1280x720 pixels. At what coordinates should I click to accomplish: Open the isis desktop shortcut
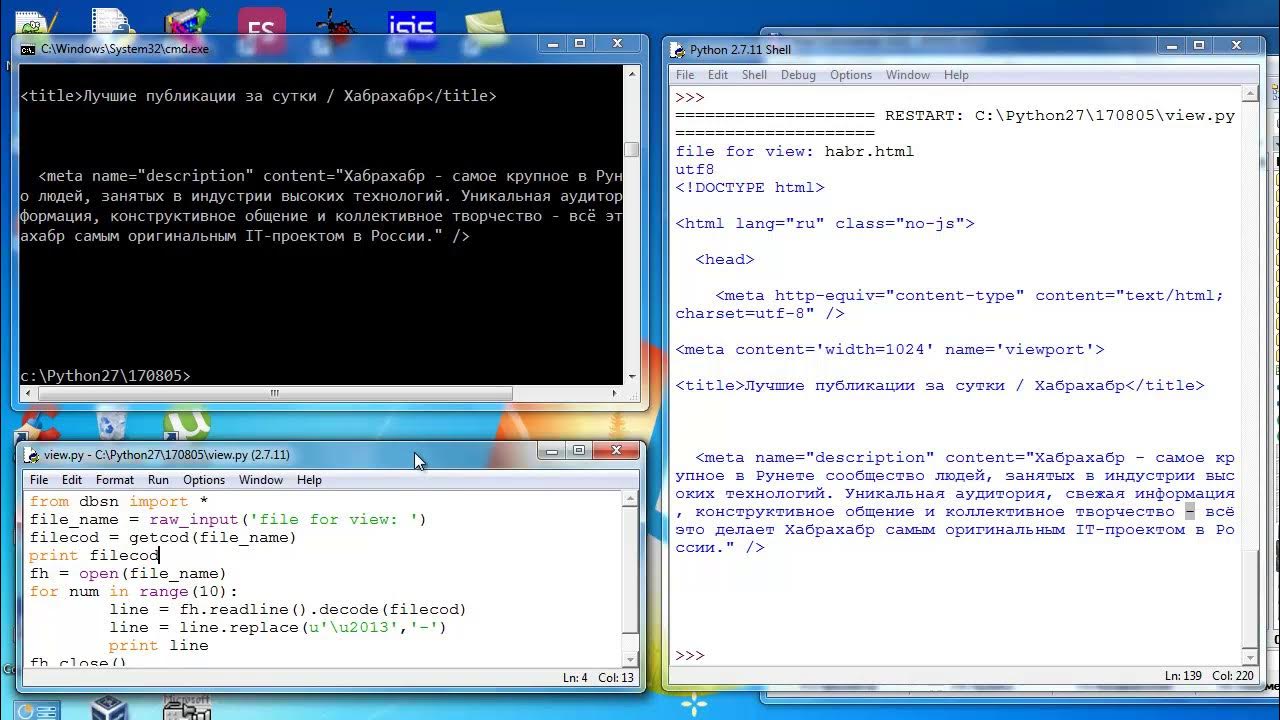(x=413, y=22)
